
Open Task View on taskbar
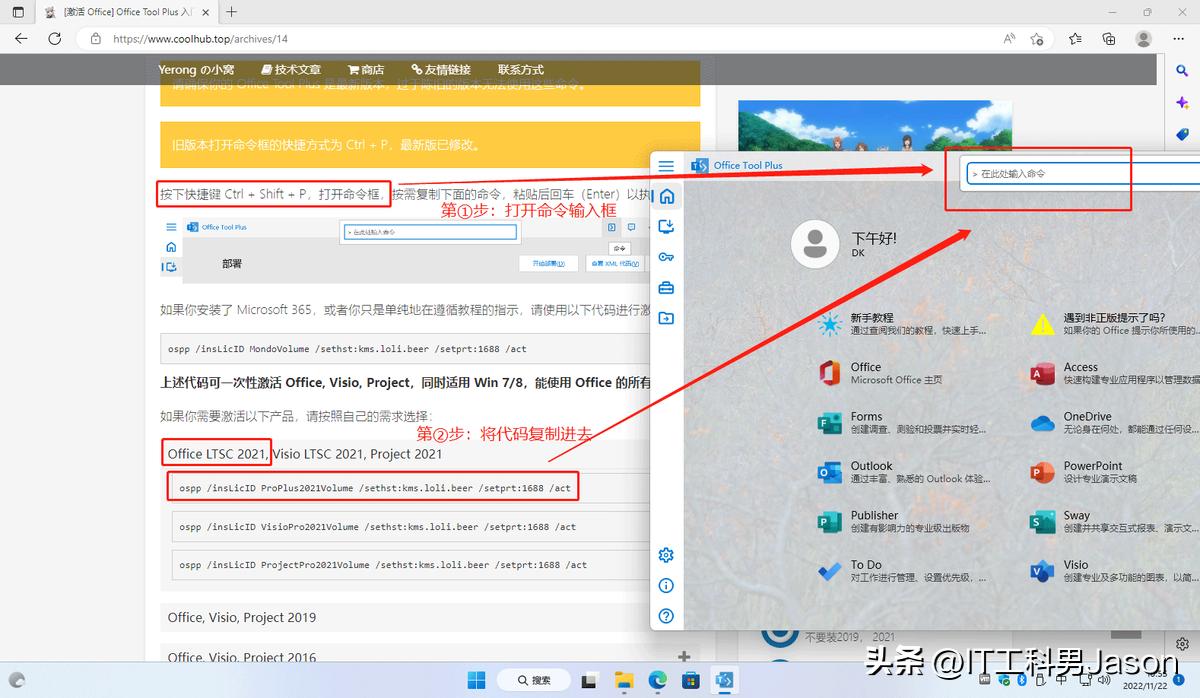pos(590,680)
